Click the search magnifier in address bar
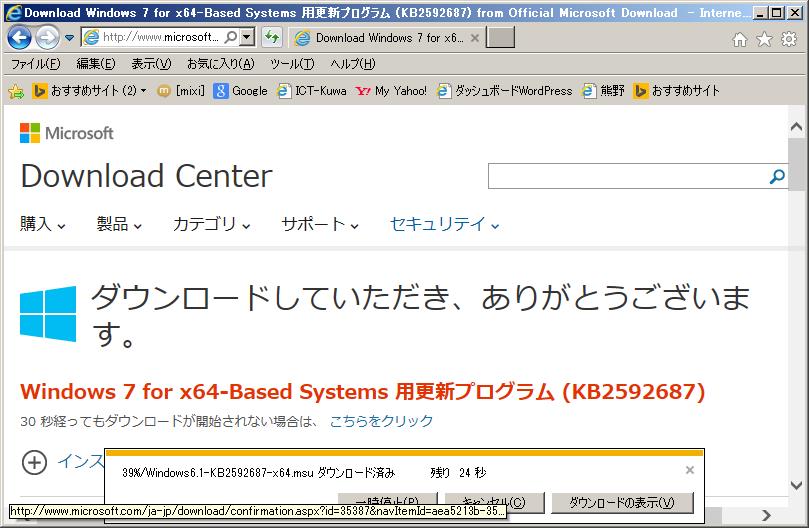 [232, 37]
